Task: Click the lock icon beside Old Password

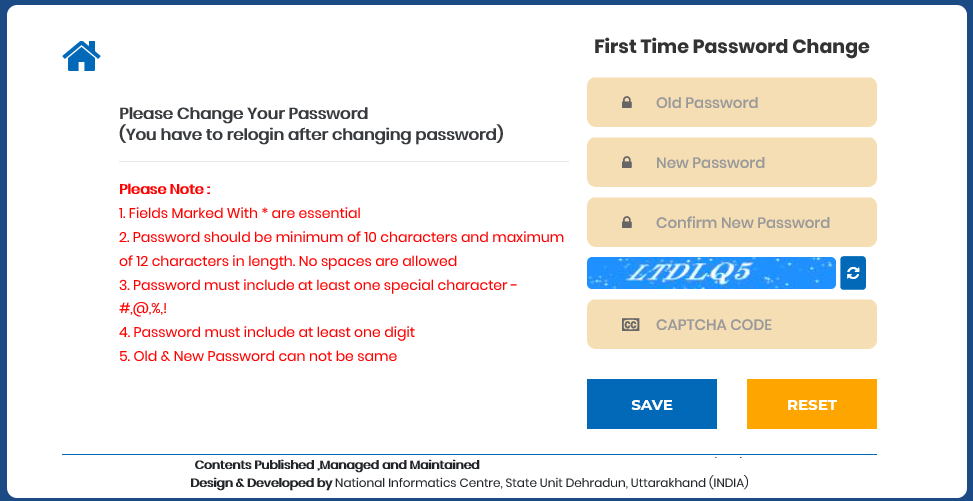Action: (x=627, y=103)
